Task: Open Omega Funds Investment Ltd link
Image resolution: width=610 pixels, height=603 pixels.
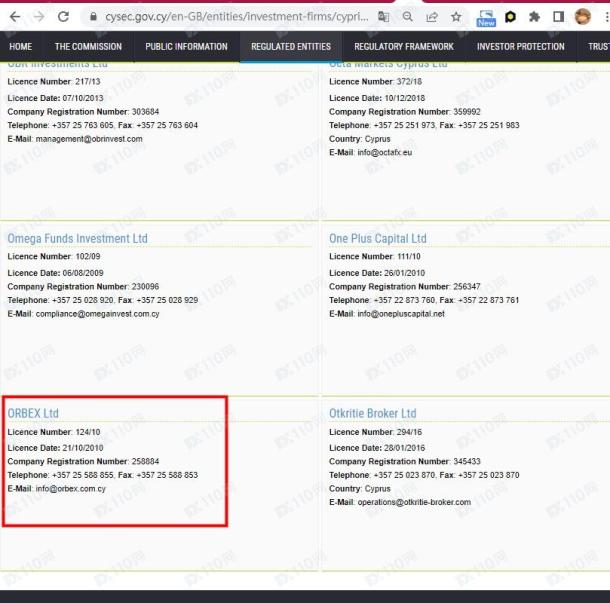Action: click(77, 238)
